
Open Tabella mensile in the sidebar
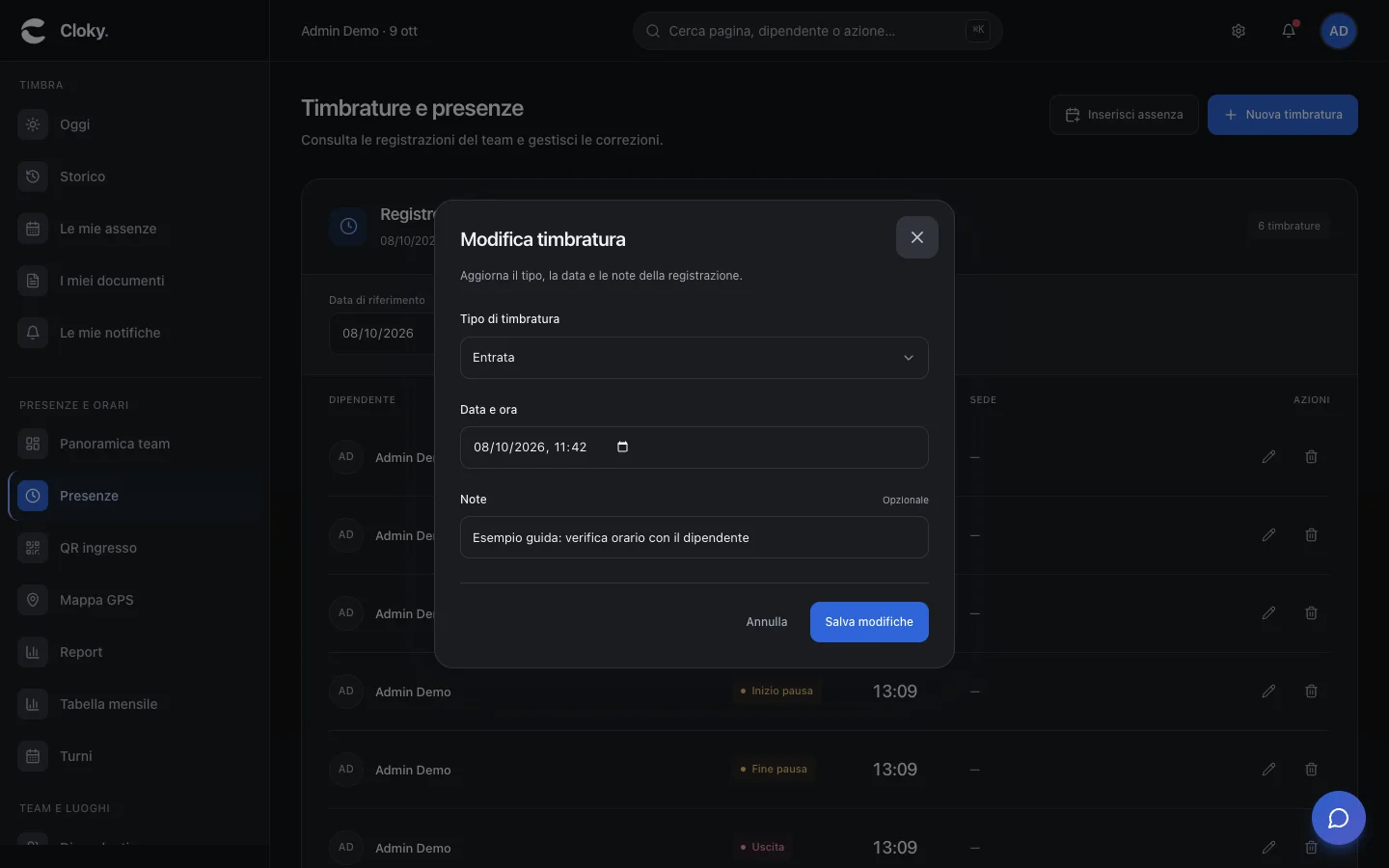click(x=135, y=704)
